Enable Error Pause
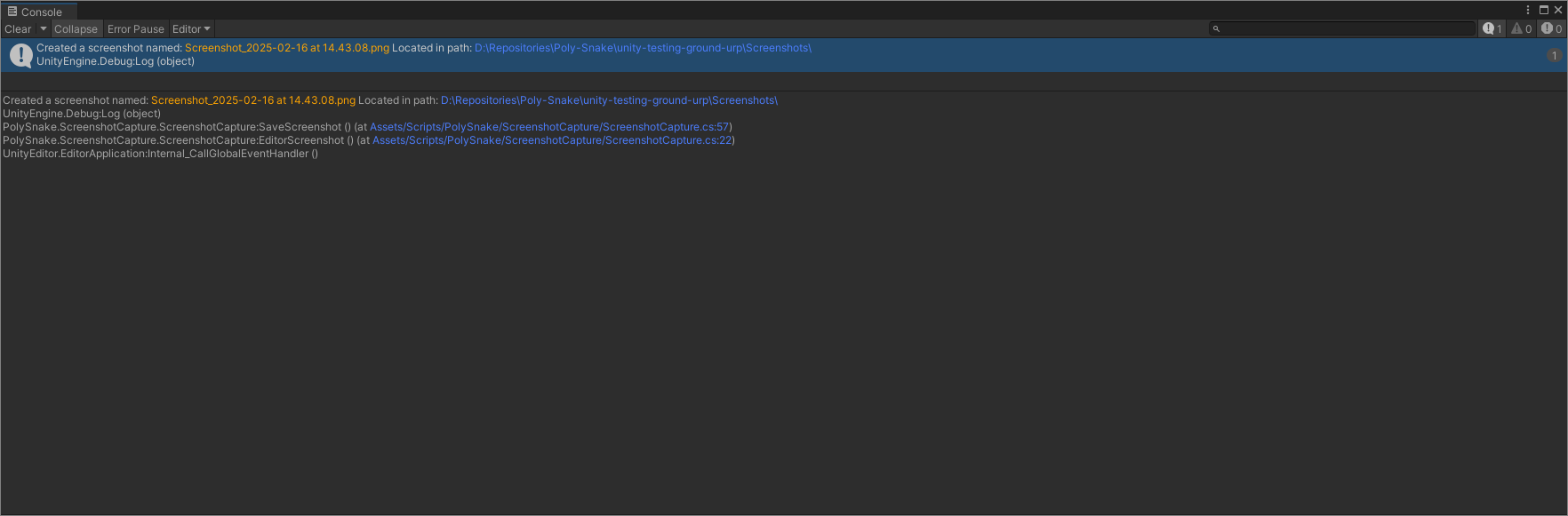The width and height of the screenshot is (1568, 516). point(136,29)
